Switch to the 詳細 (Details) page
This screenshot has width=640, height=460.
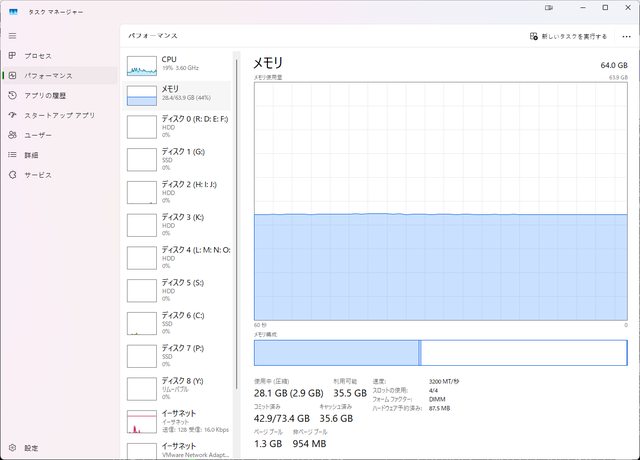(x=32, y=155)
